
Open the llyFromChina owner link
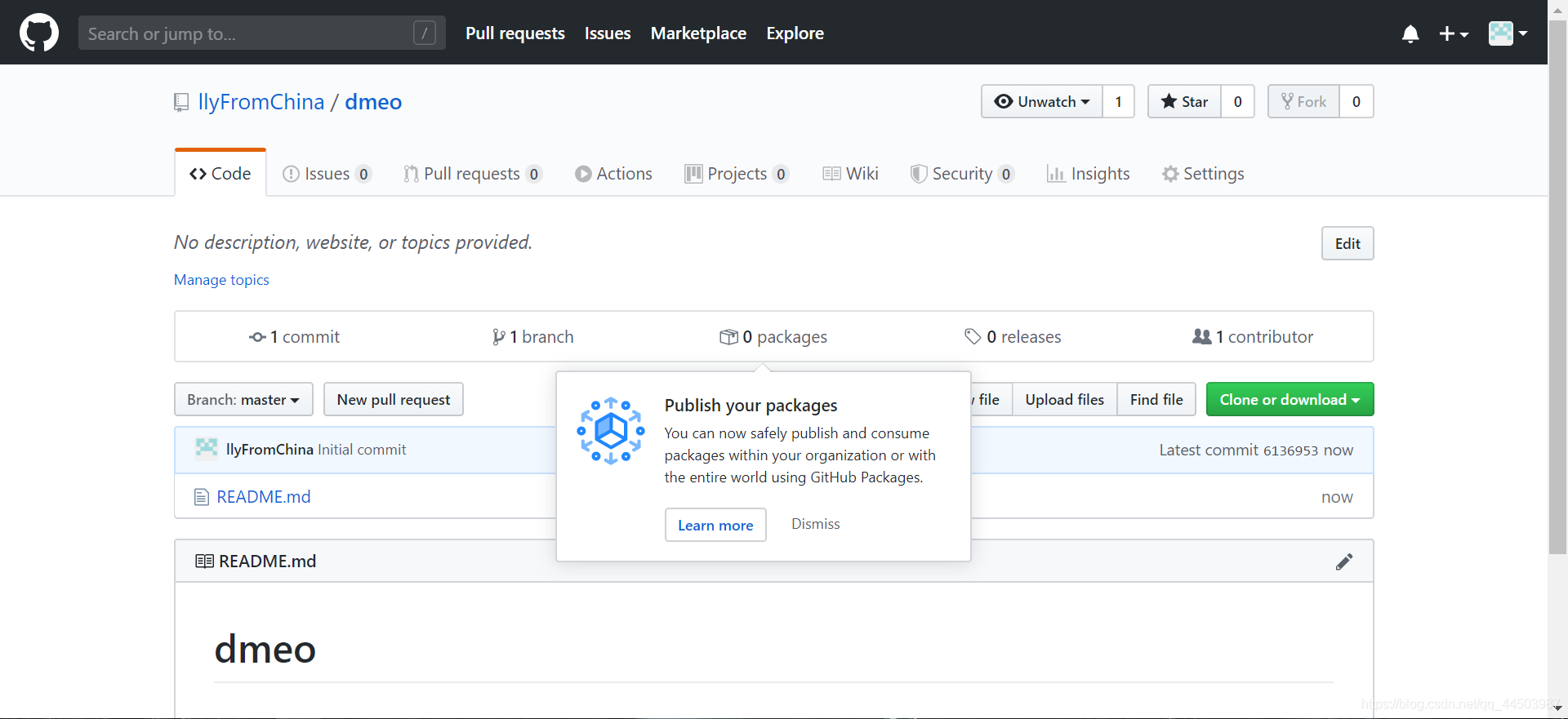[261, 102]
